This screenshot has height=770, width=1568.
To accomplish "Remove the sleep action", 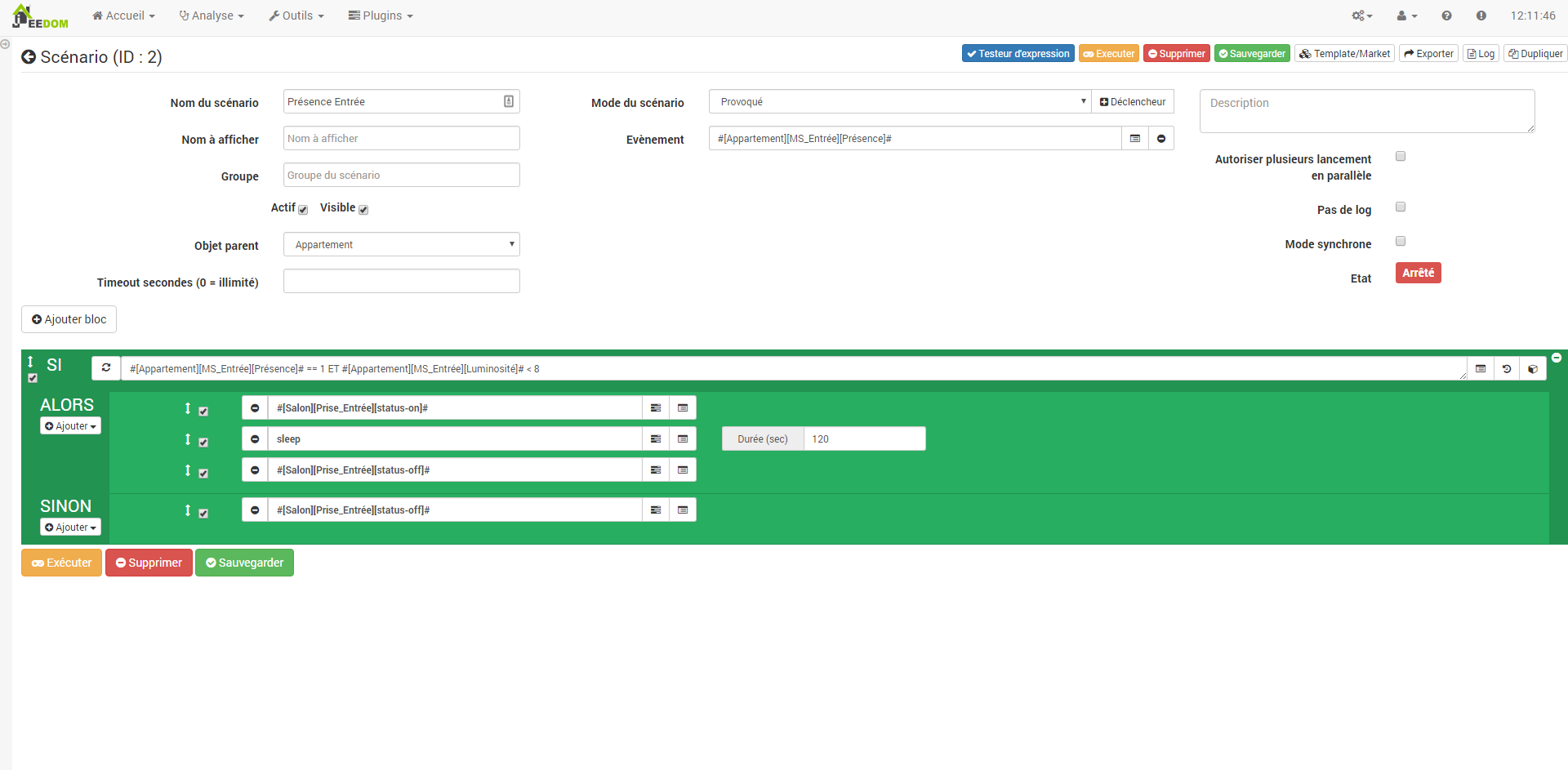I will click(255, 439).
